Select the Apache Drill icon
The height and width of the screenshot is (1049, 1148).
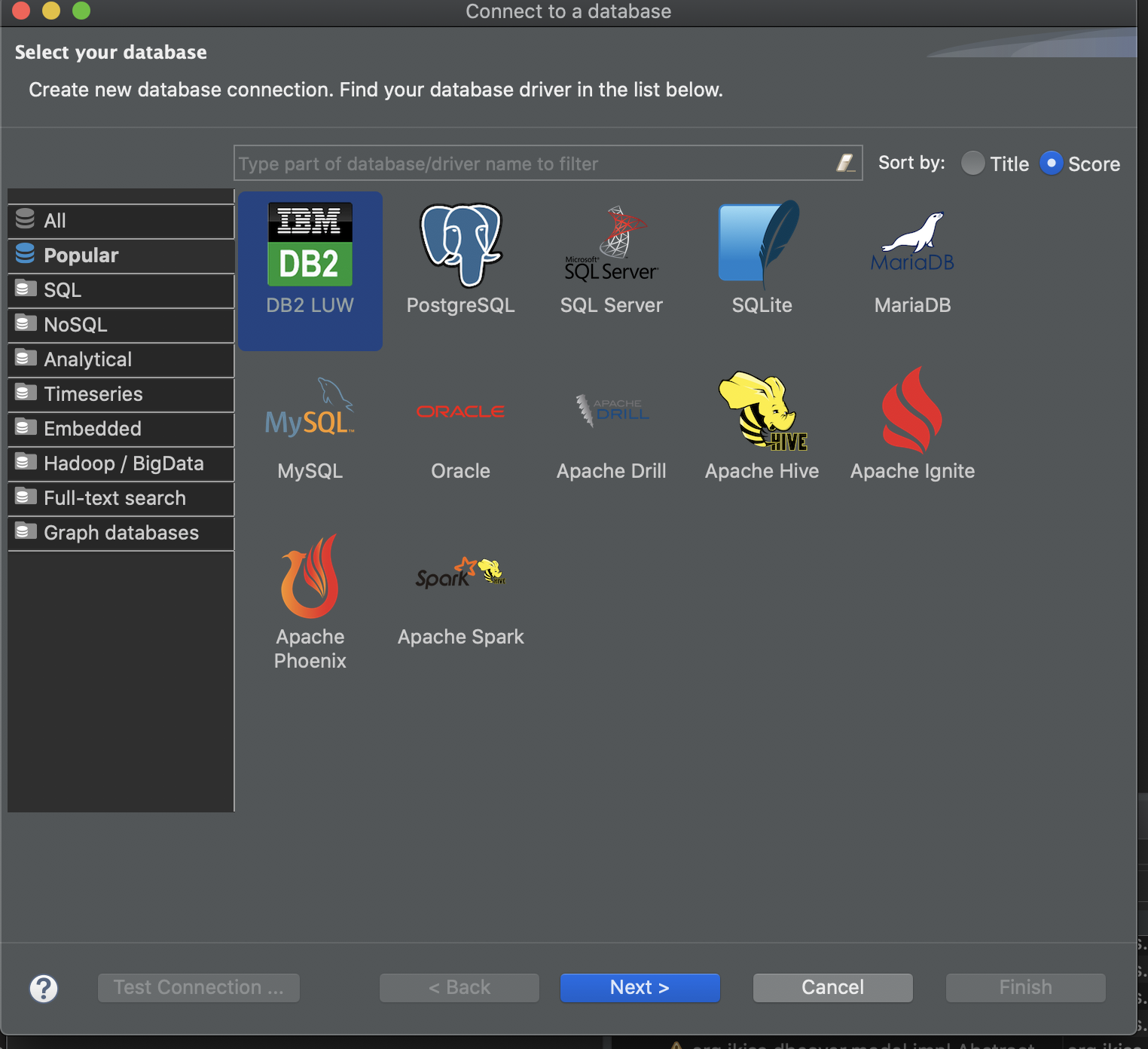pyautogui.click(x=611, y=410)
